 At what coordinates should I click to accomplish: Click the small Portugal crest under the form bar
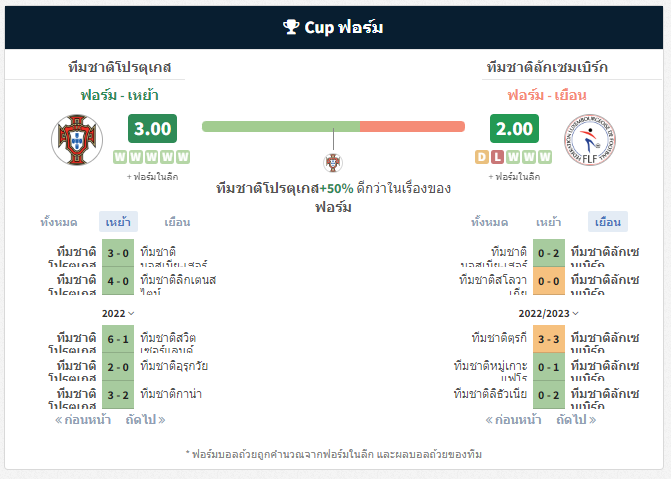point(333,163)
